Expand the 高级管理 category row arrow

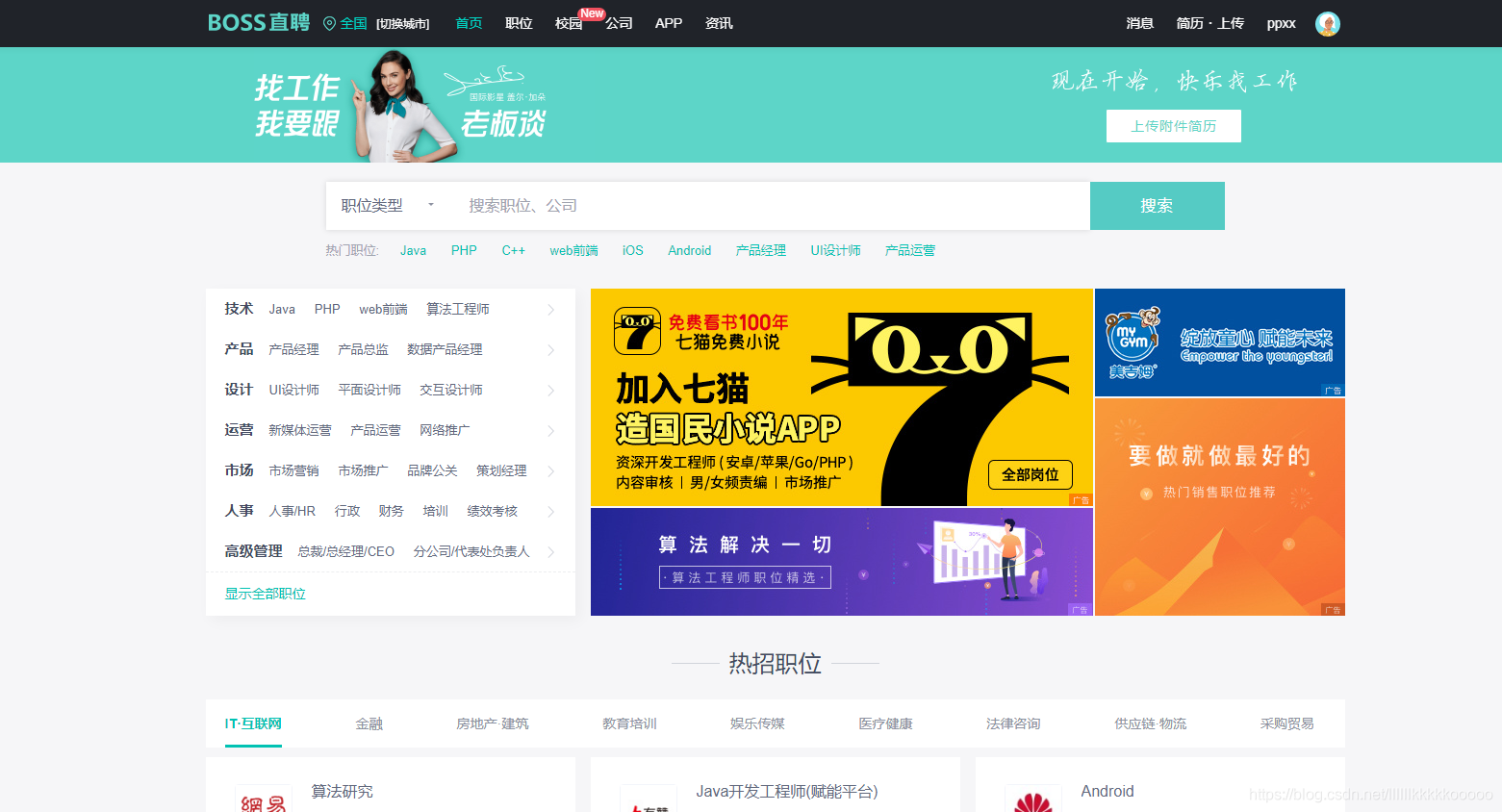coord(551,552)
